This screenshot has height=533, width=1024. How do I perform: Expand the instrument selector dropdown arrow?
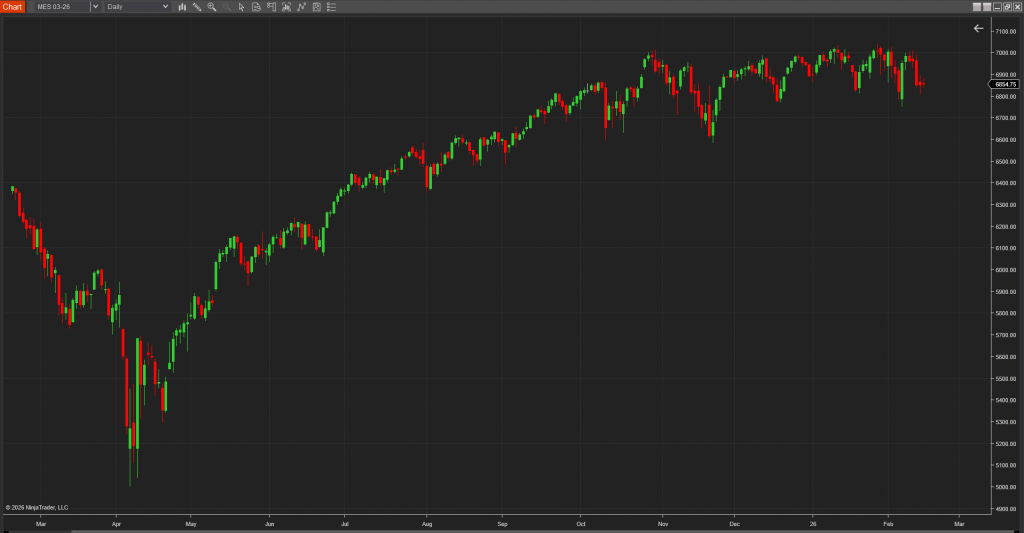[95, 7]
